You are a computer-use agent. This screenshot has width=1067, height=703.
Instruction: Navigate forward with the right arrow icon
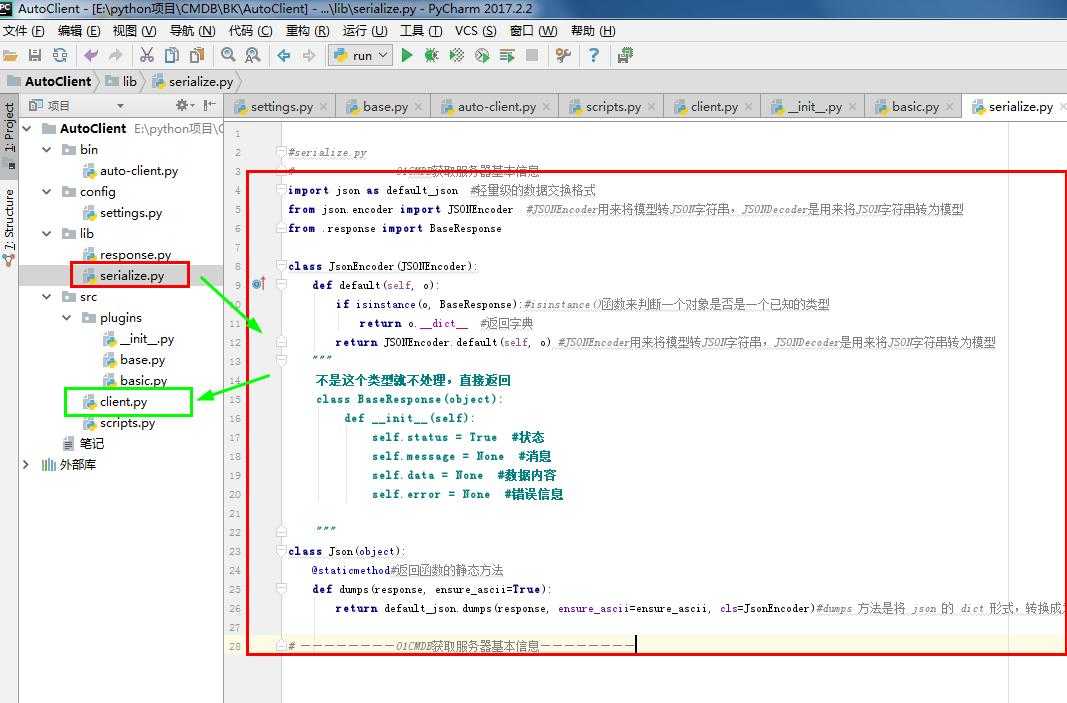(309, 56)
